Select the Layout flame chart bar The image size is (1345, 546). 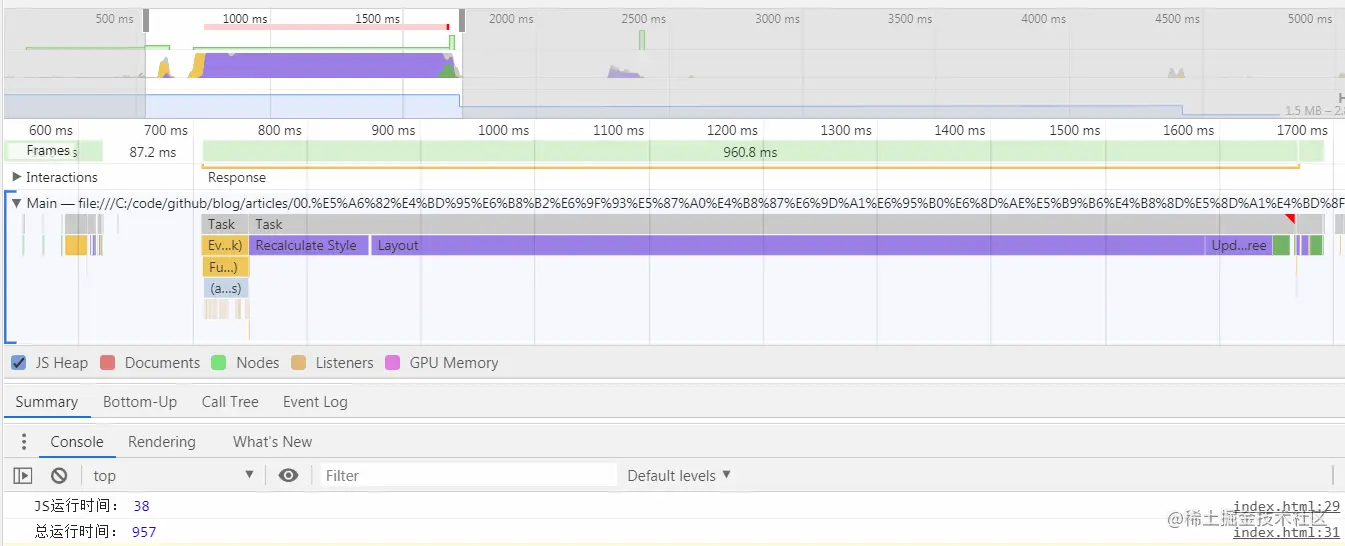tap(788, 245)
